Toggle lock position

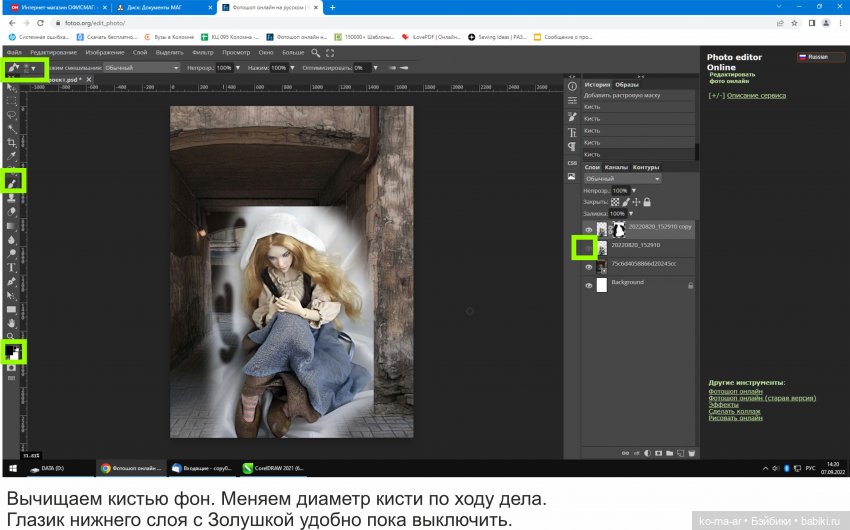pyautogui.click(x=636, y=202)
